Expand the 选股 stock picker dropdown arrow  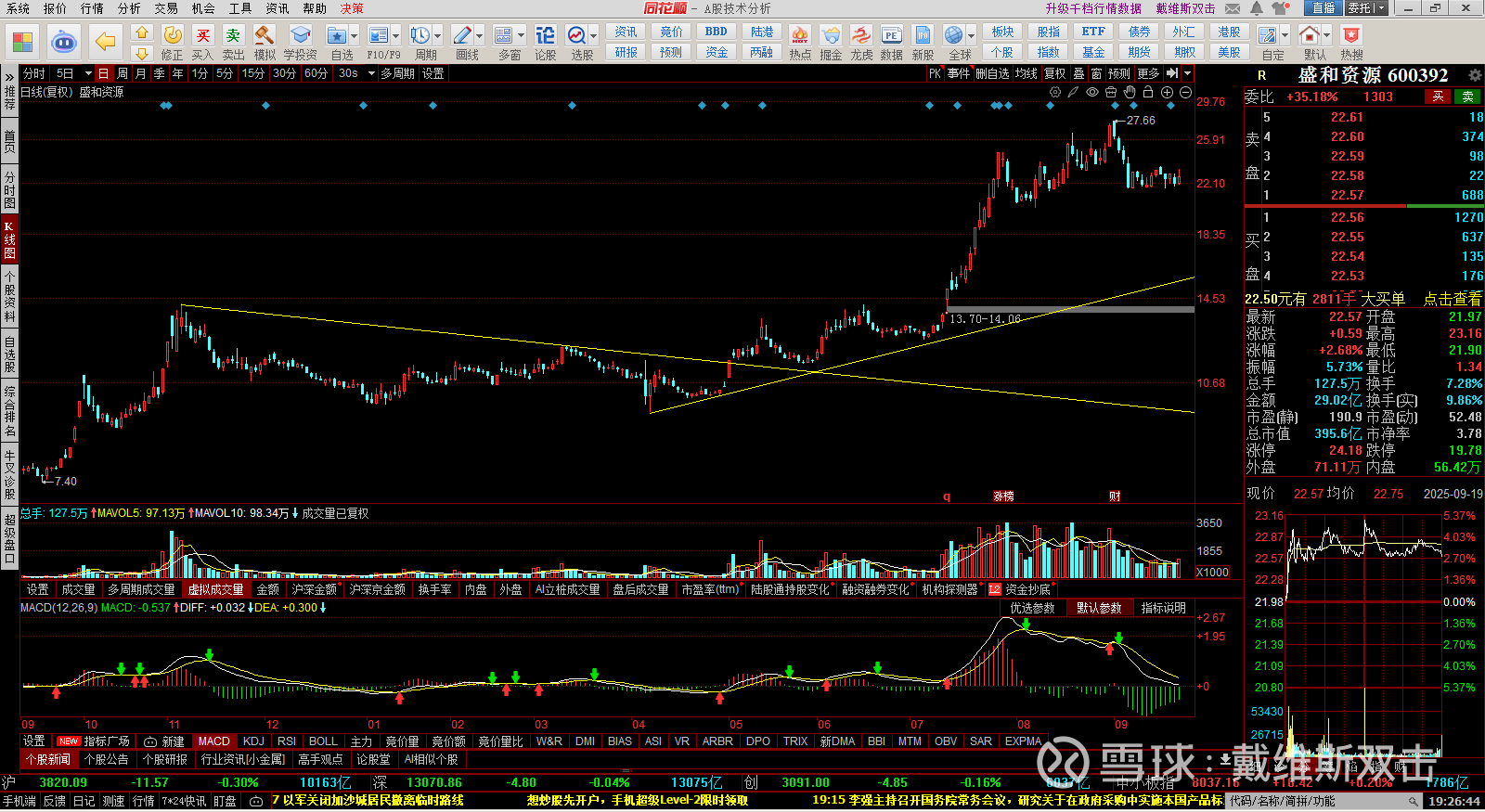click(x=593, y=36)
